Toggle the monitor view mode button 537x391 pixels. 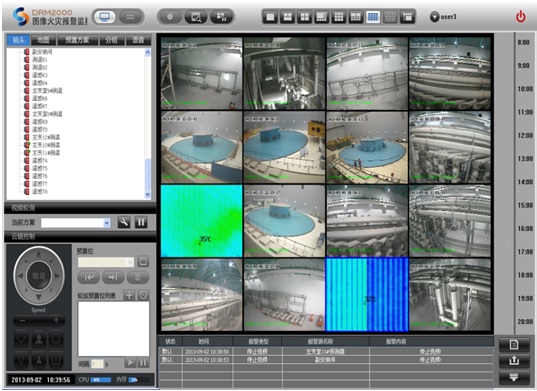coord(105,17)
